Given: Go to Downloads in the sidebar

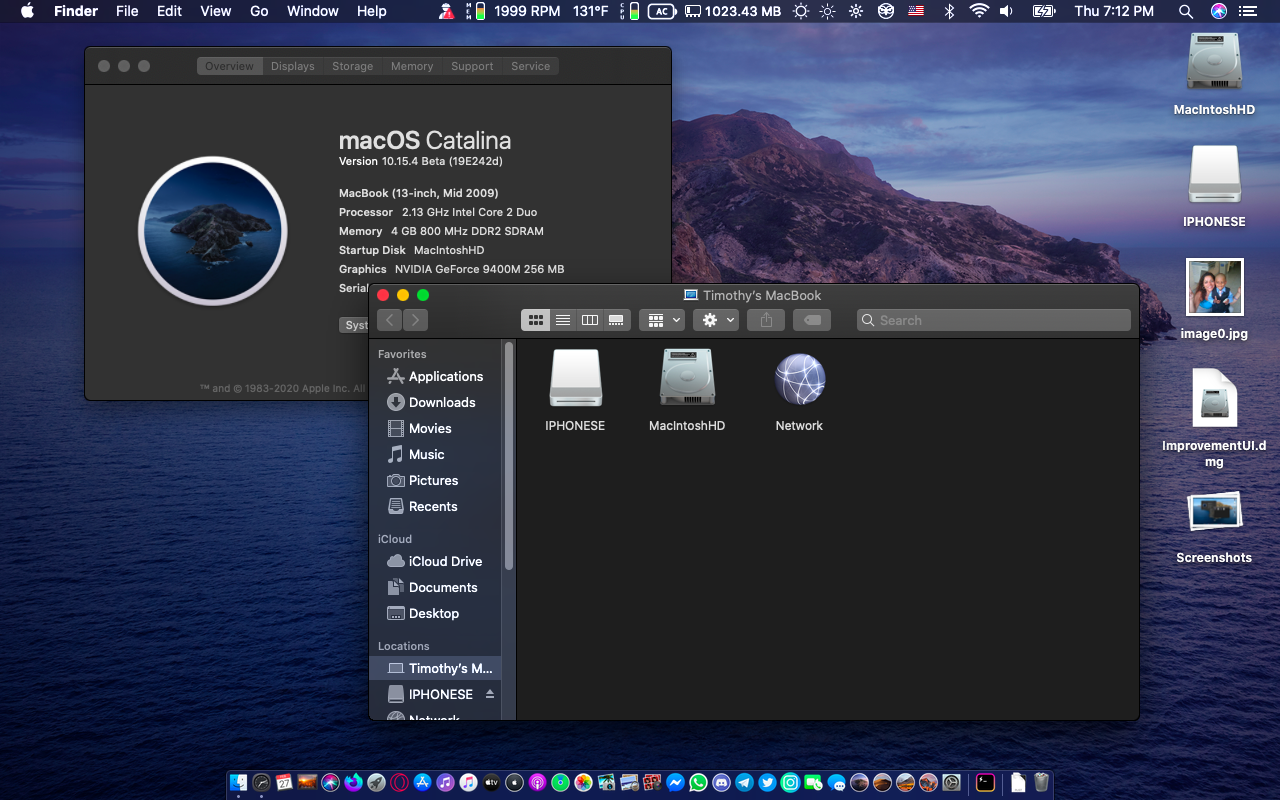Looking at the screenshot, I should coord(441,402).
